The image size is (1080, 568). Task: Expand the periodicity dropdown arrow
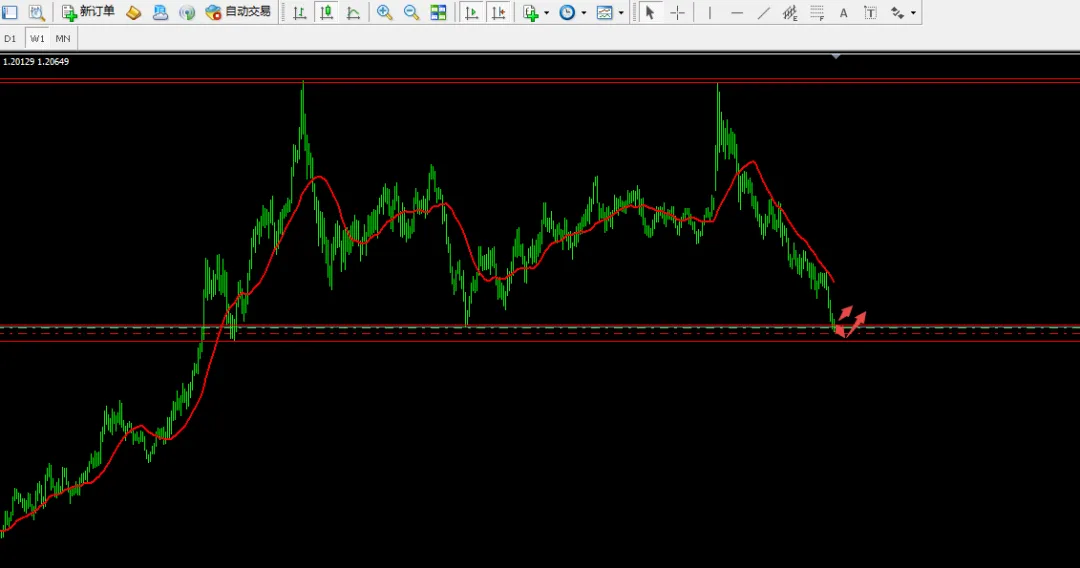click(x=584, y=13)
